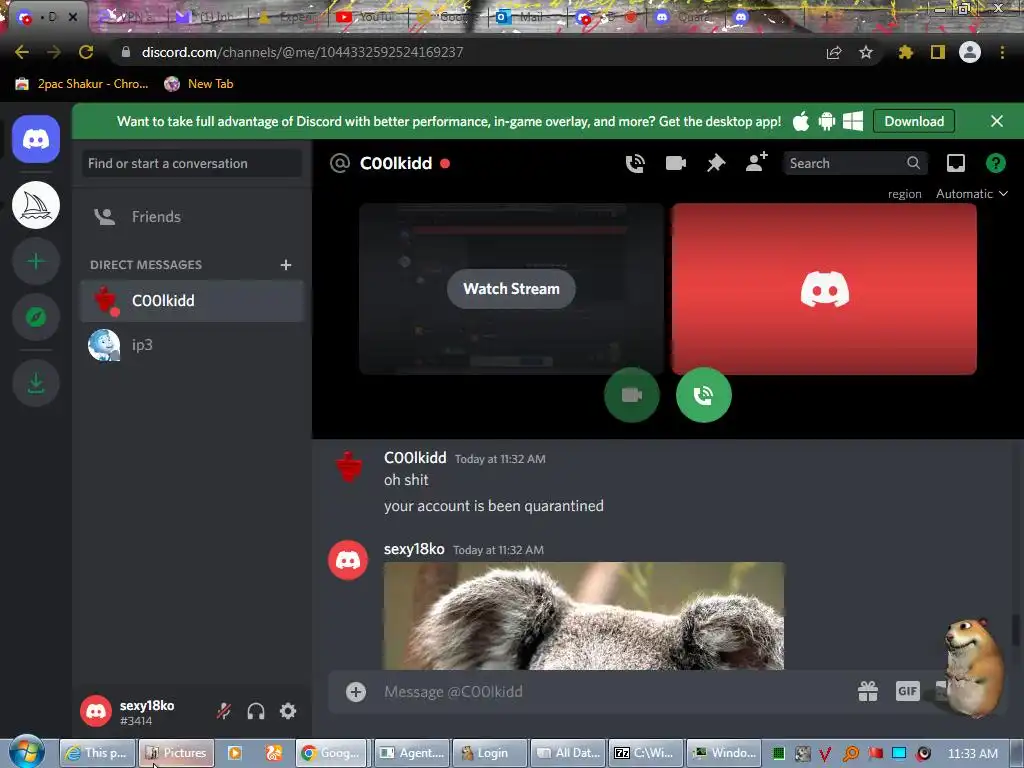Open New Tab bookmark
Viewport: 1024px width, 768px height.
pos(199,84)
